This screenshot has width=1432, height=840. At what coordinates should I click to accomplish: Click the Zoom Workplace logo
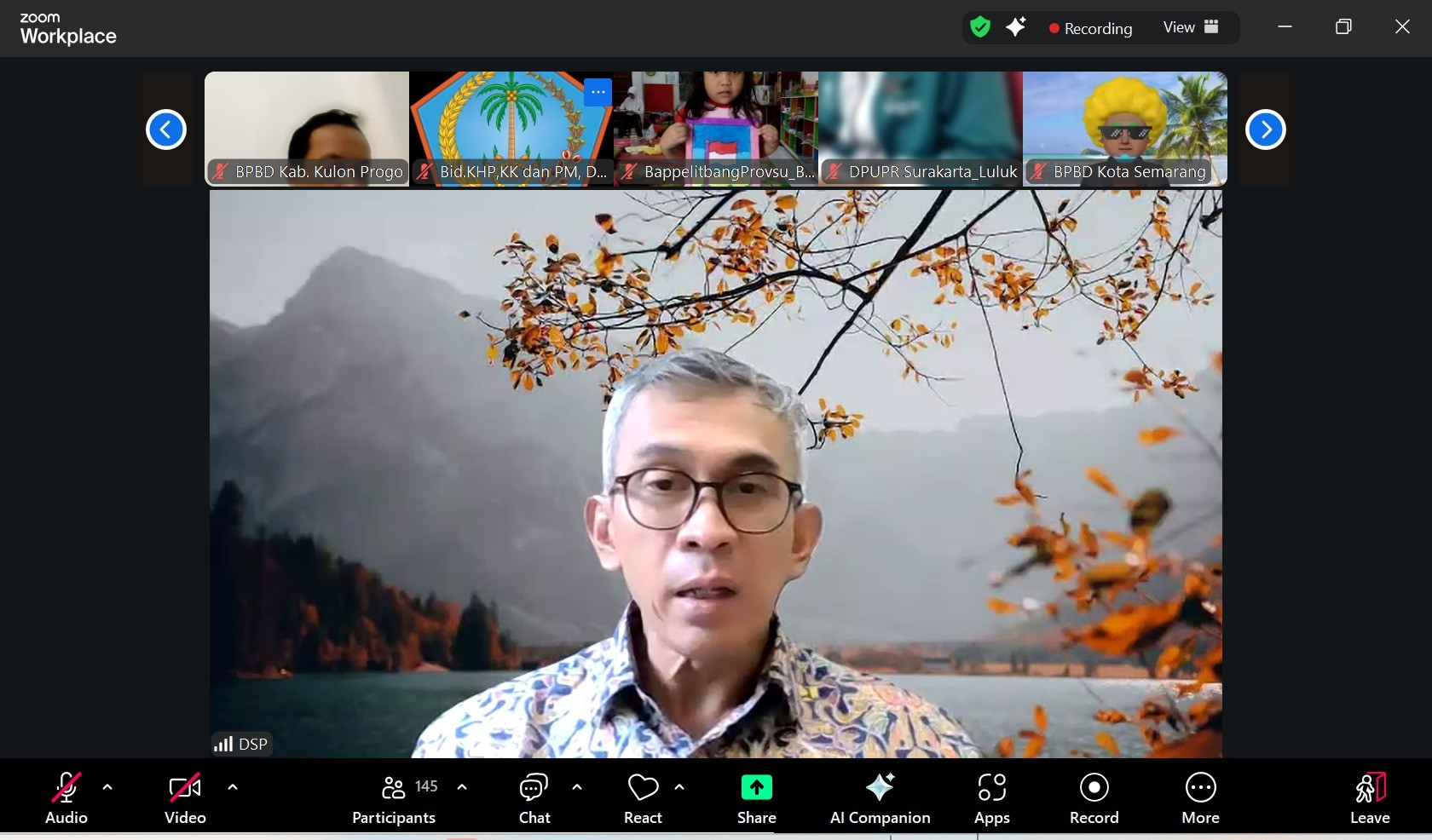[x=68, y=29]
